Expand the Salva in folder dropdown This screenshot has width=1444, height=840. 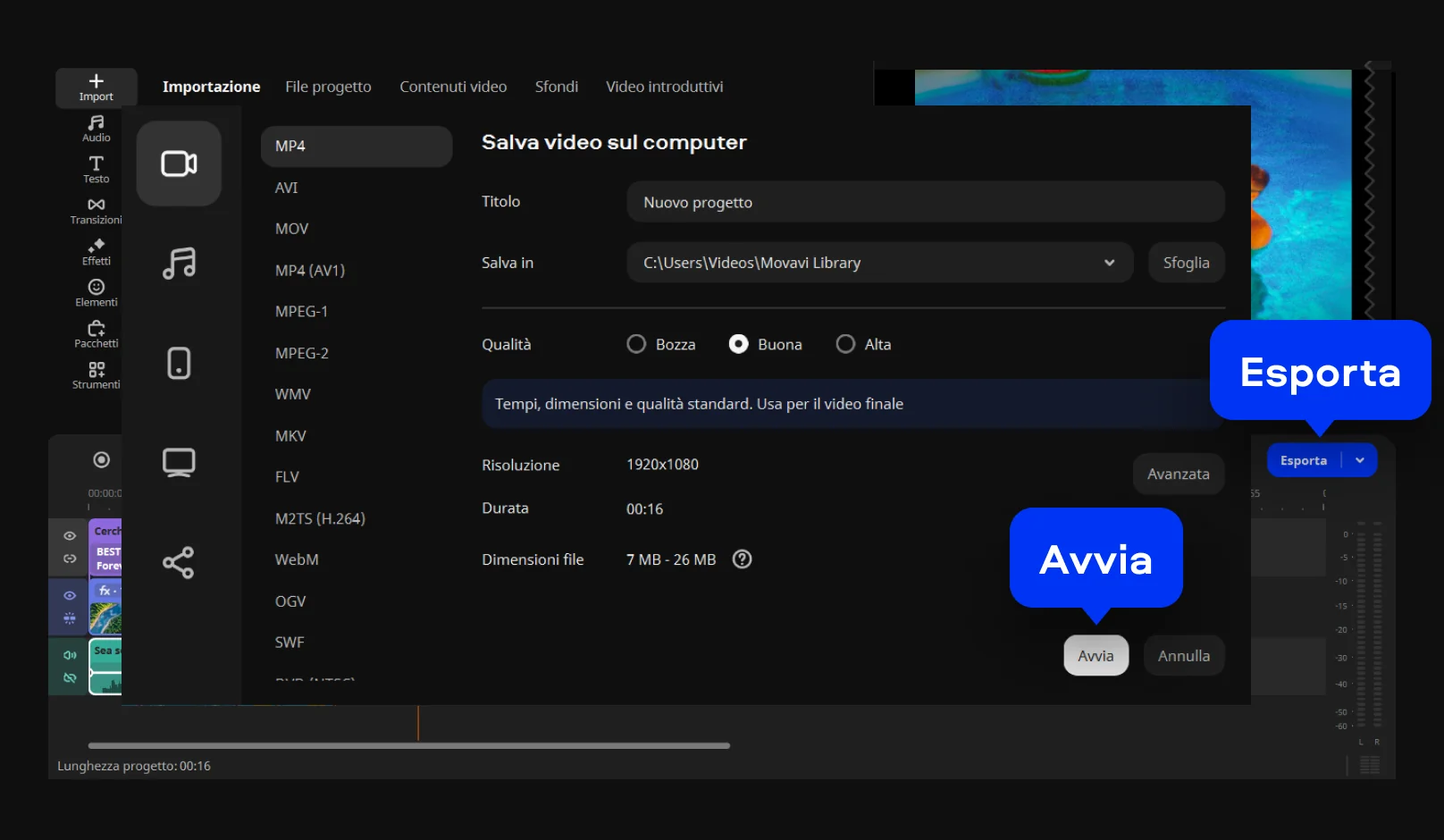(1109, 263)
